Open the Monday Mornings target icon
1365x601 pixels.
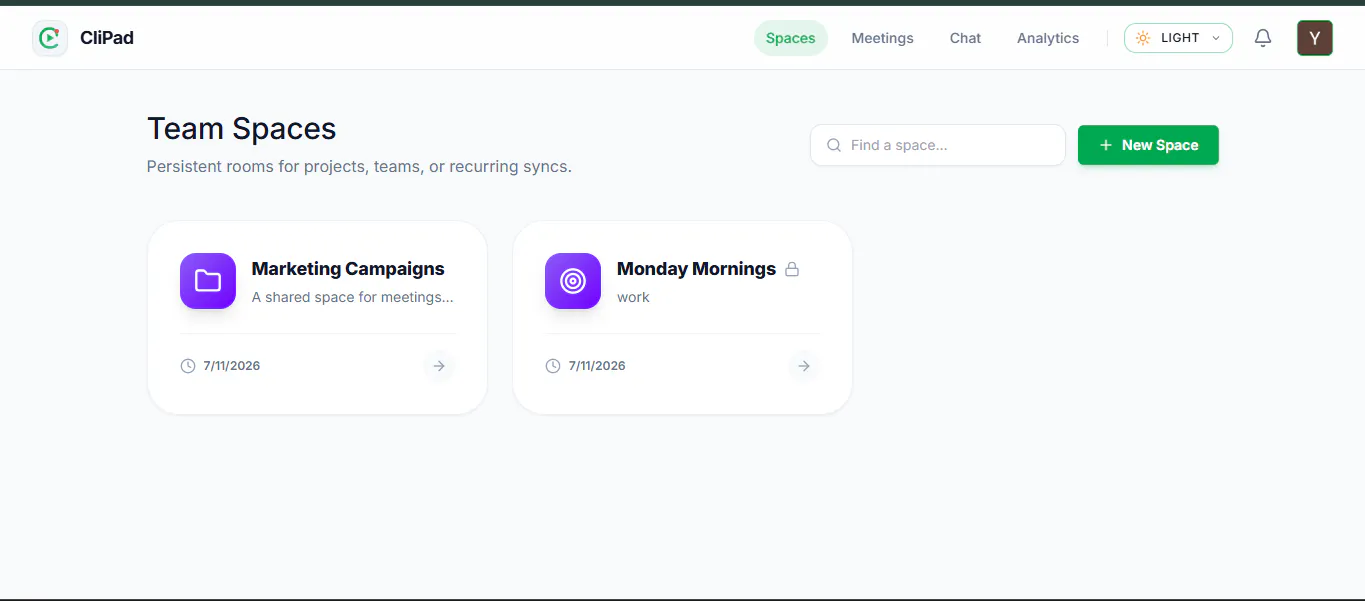coord(573,281)
